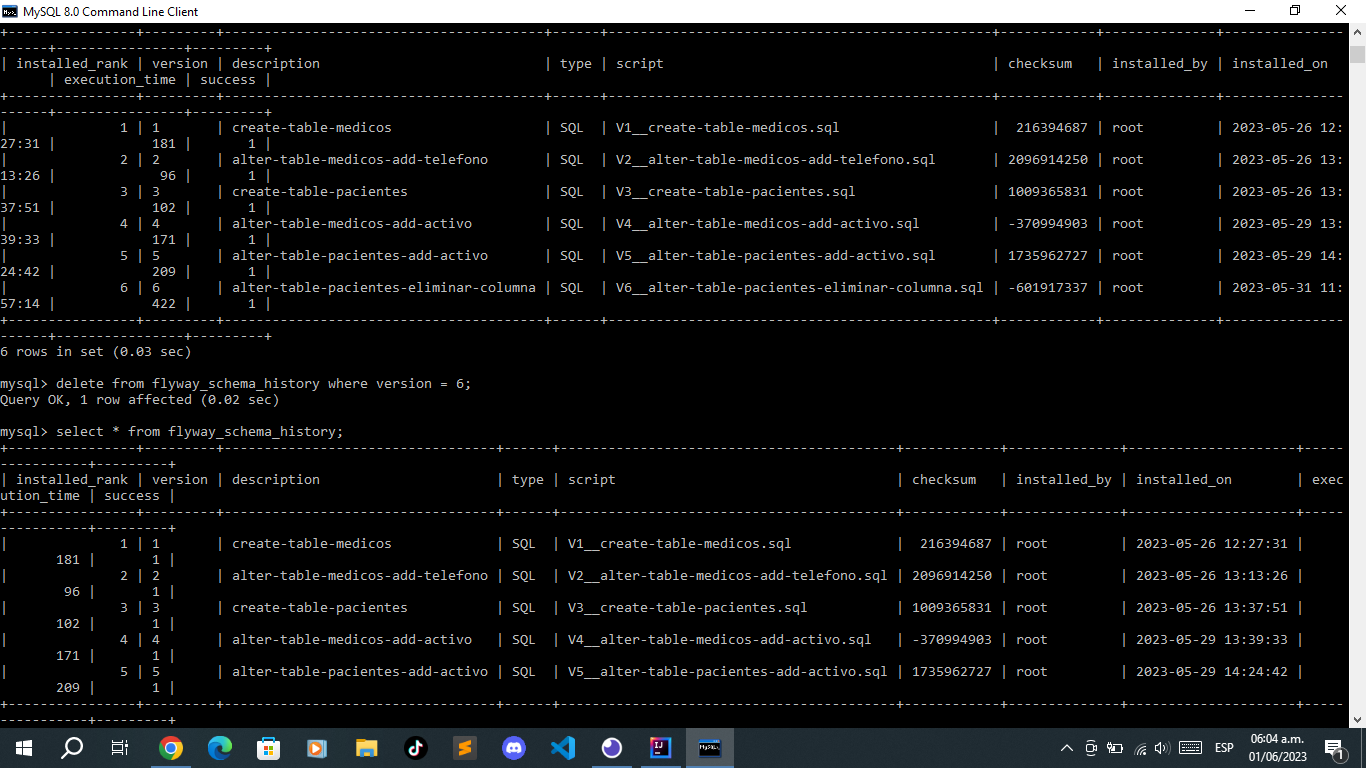The height and width of the screenshot is (768, 1366).
Task: Launch Sublime Text from the taskbar
Action: (464, 747)
